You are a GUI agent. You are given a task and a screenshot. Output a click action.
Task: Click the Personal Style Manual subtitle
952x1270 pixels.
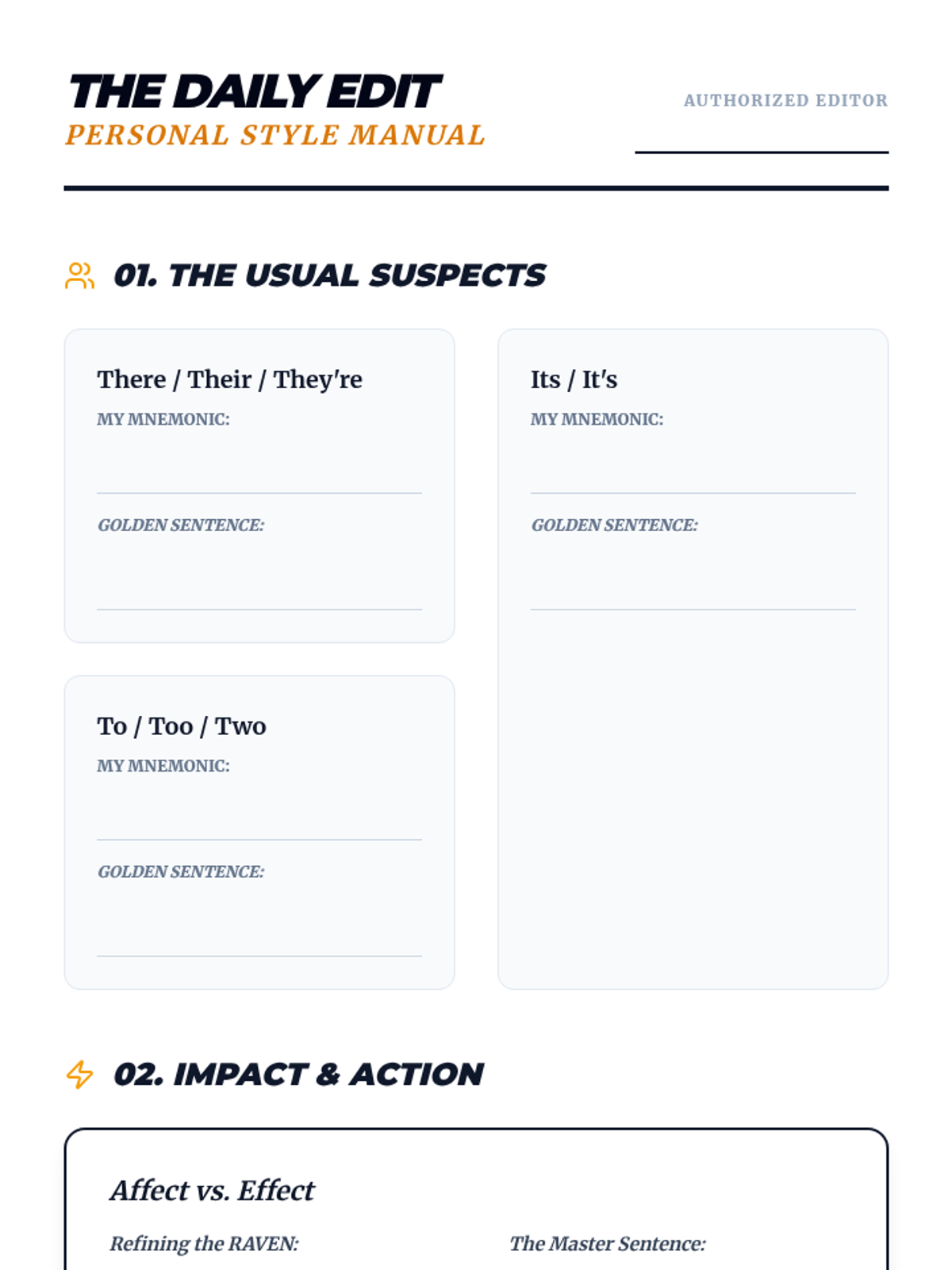[274, 135]
